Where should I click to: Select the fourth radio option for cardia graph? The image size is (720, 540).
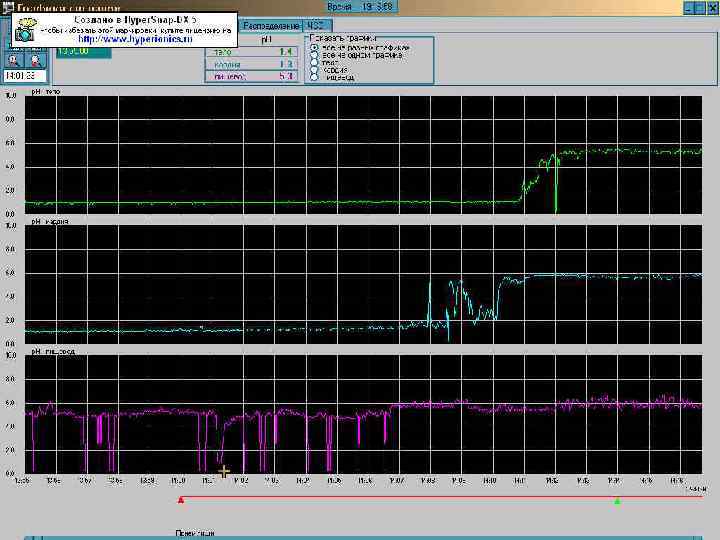(315, 69)
